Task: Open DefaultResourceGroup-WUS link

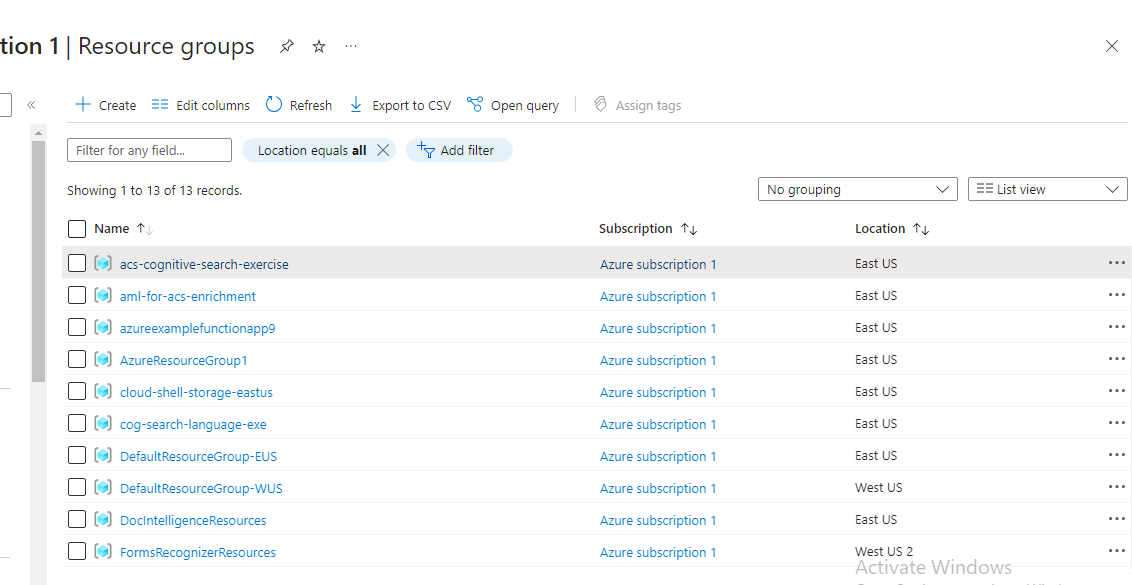Action: click(x=201, y=488)
